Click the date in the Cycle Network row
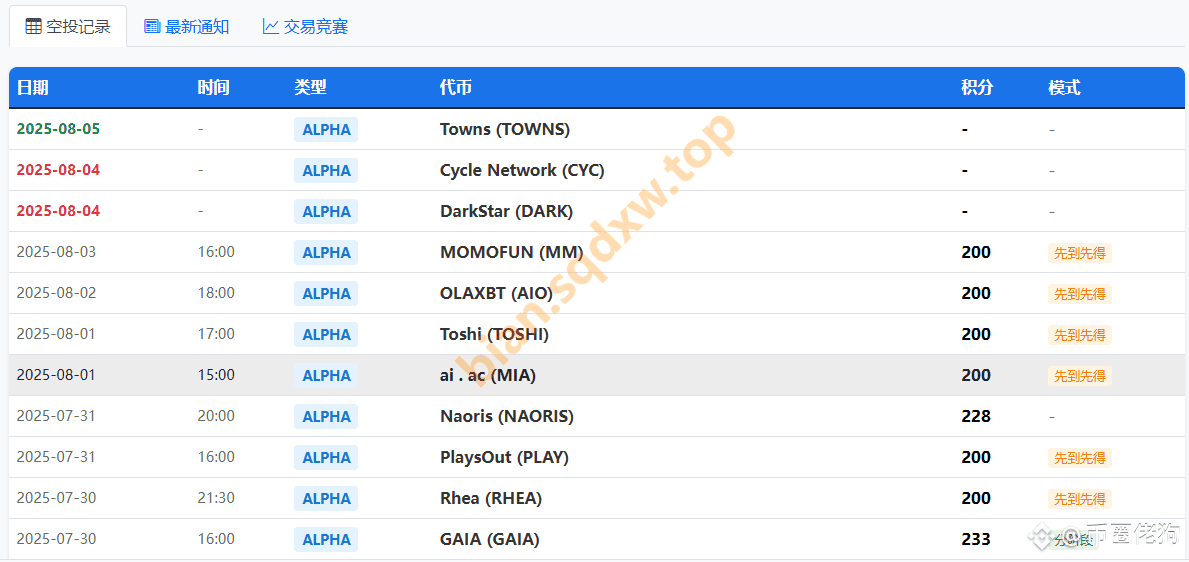The image size is (1189, 562). tap(58, 170)
